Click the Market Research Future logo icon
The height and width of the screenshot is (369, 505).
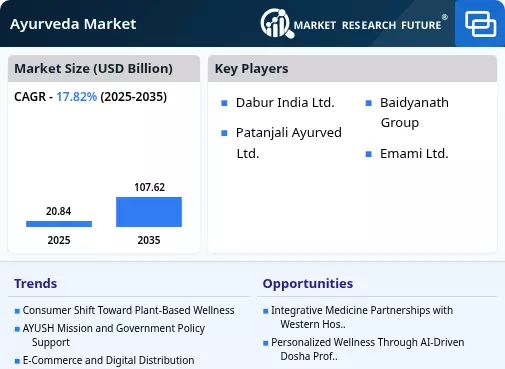click(277, 23)
